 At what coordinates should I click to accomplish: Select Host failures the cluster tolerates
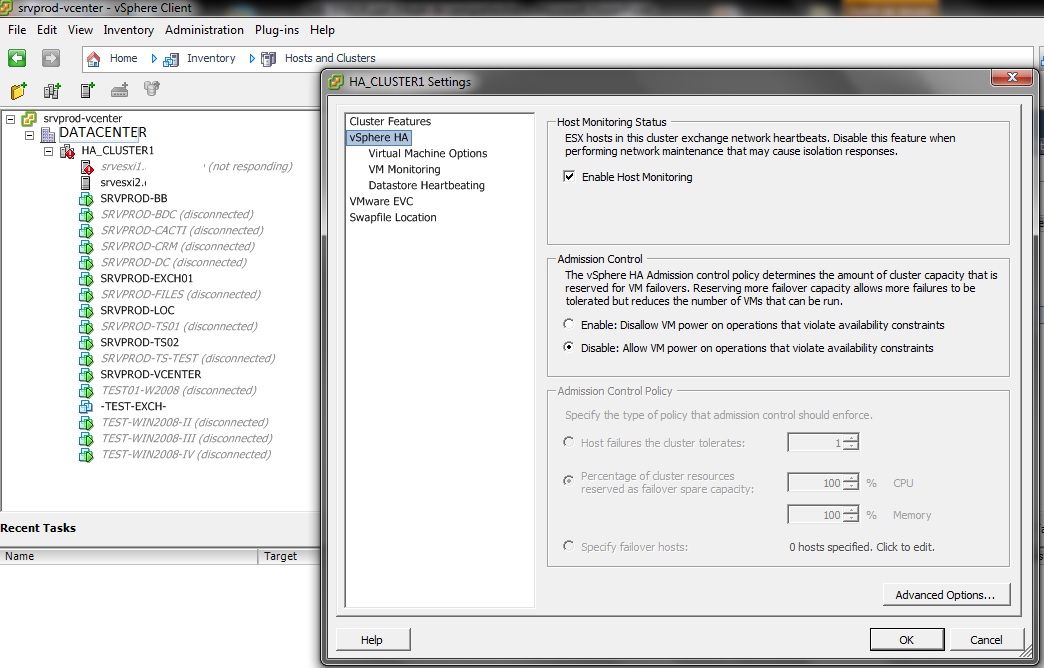[569, 442]
